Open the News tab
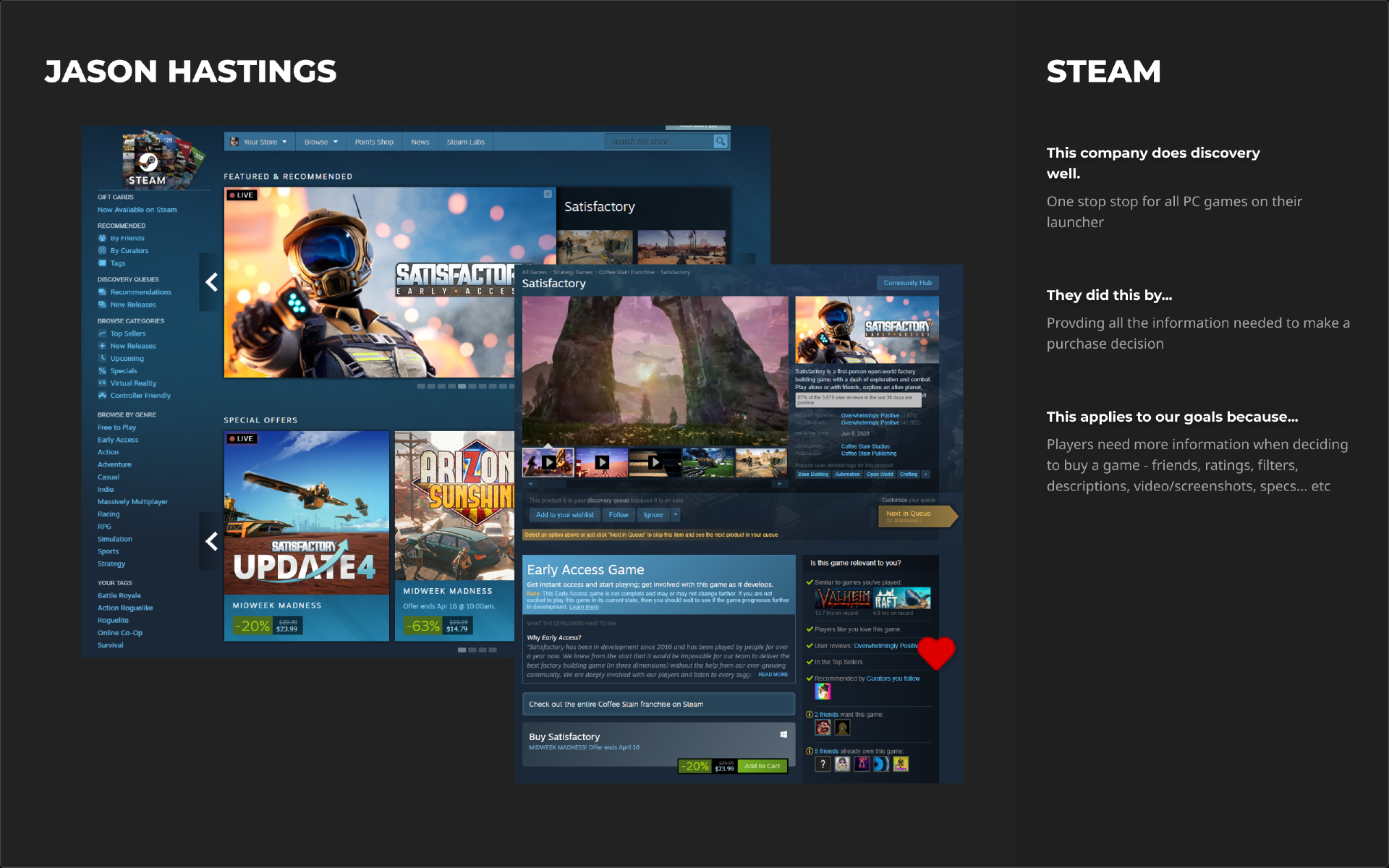The width and height of the screenshot is (1389, 868). 420,142
